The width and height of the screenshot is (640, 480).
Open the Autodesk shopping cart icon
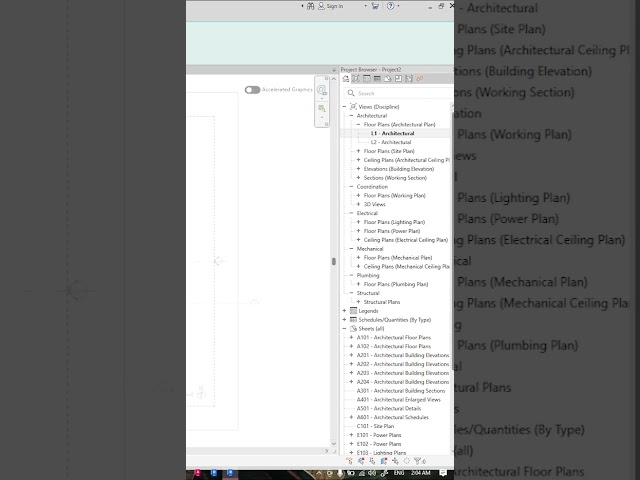tap(375, 6)
